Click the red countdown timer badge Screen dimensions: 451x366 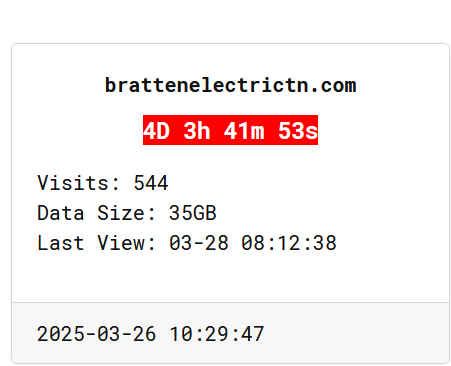coord(230,130)
